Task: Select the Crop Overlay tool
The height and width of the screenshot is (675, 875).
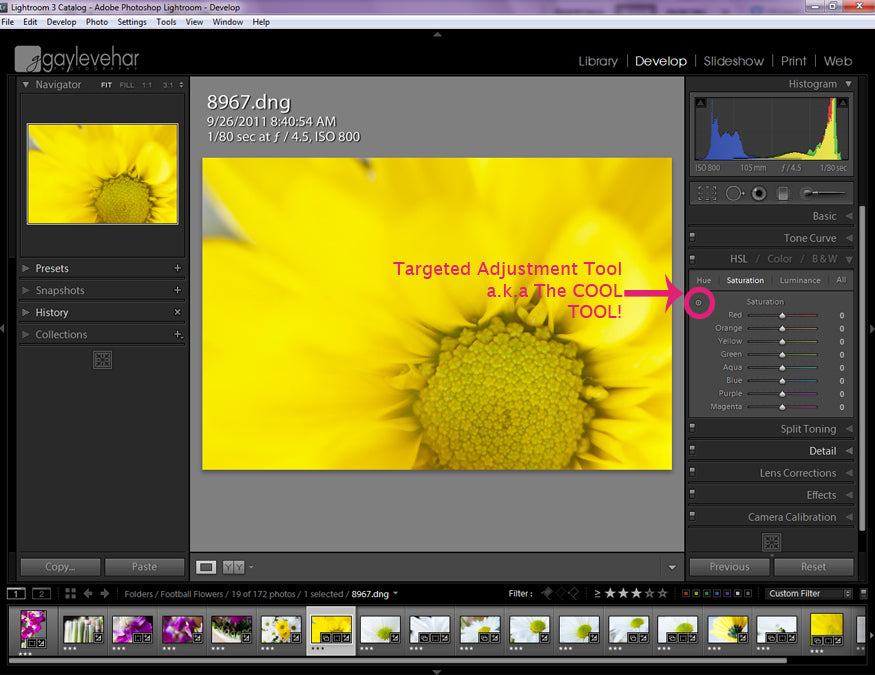Action: click(707, 193)
